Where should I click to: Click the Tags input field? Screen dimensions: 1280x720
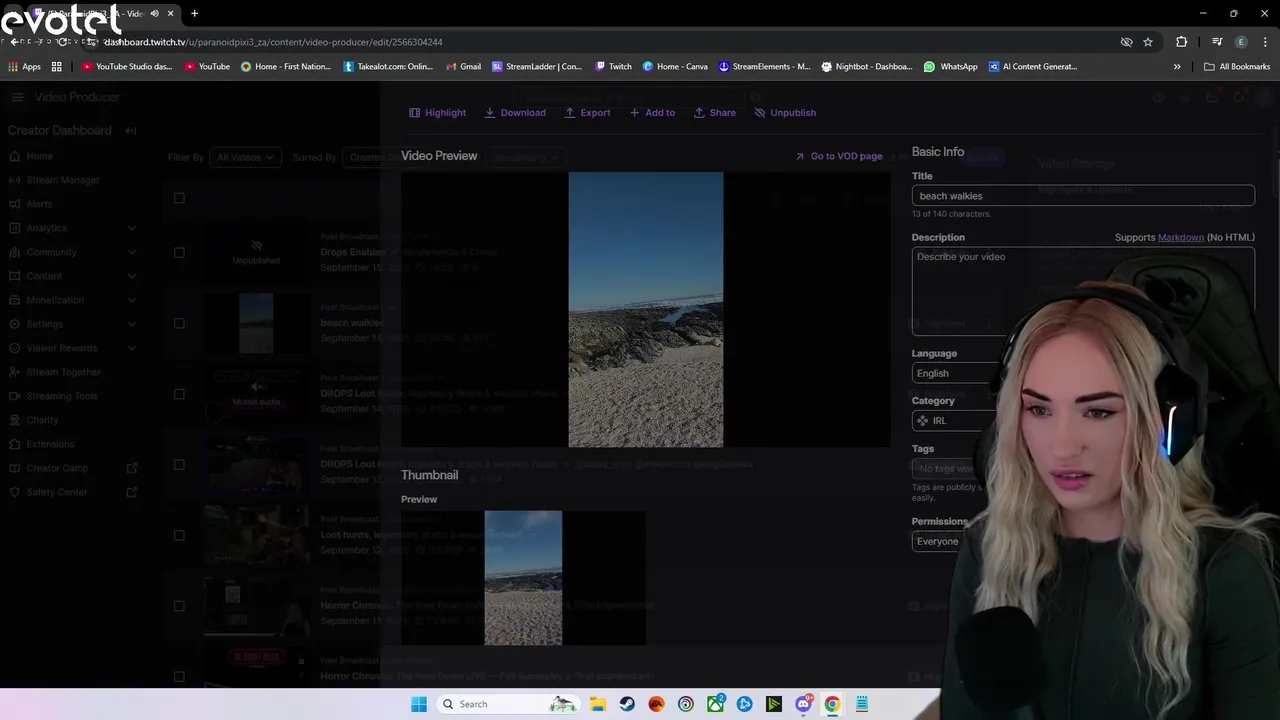point(947,468)
